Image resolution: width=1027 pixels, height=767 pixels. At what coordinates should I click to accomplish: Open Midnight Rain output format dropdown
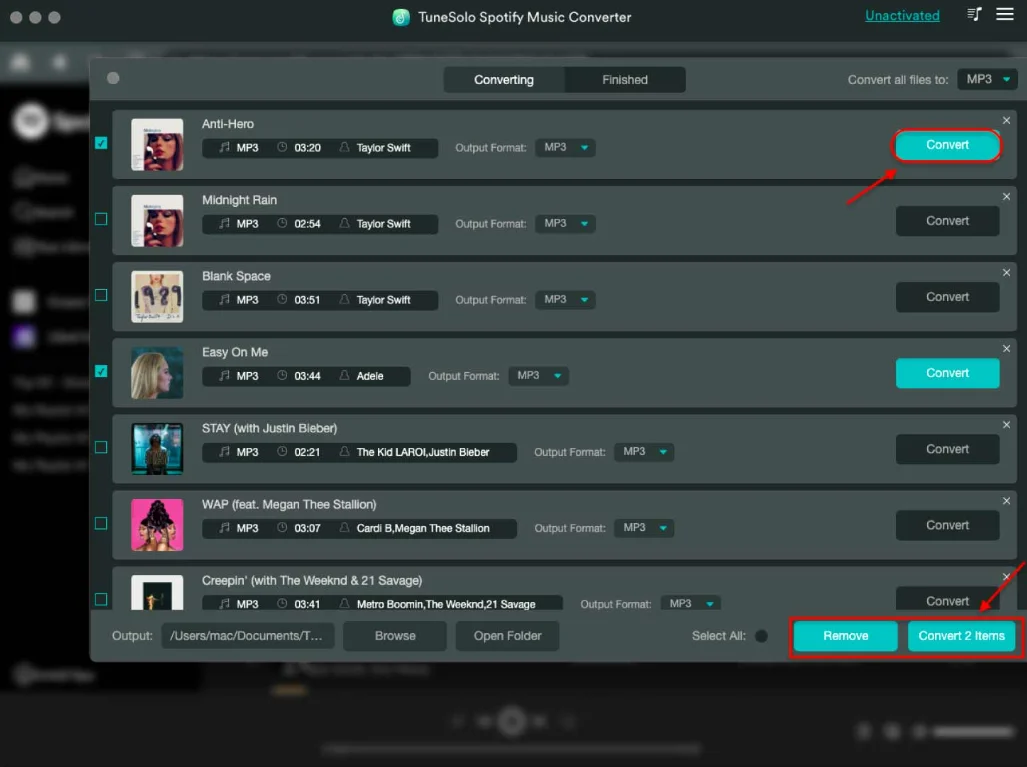tap(565, 223)
